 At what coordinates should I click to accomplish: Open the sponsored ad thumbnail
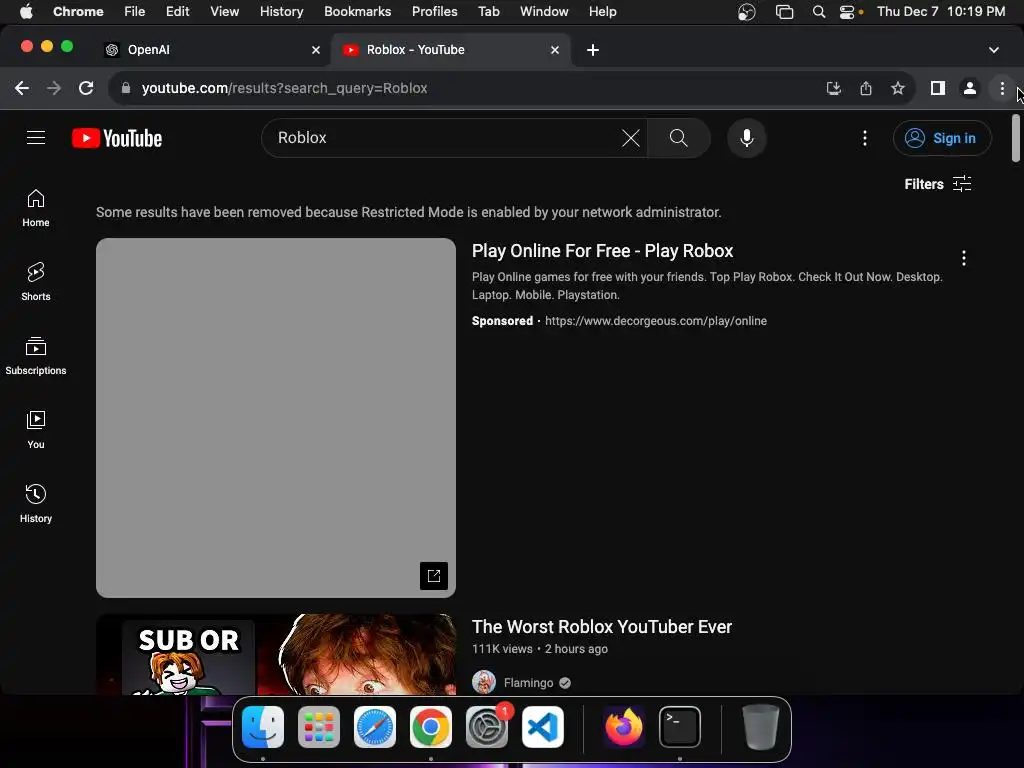tap(276, 418)
